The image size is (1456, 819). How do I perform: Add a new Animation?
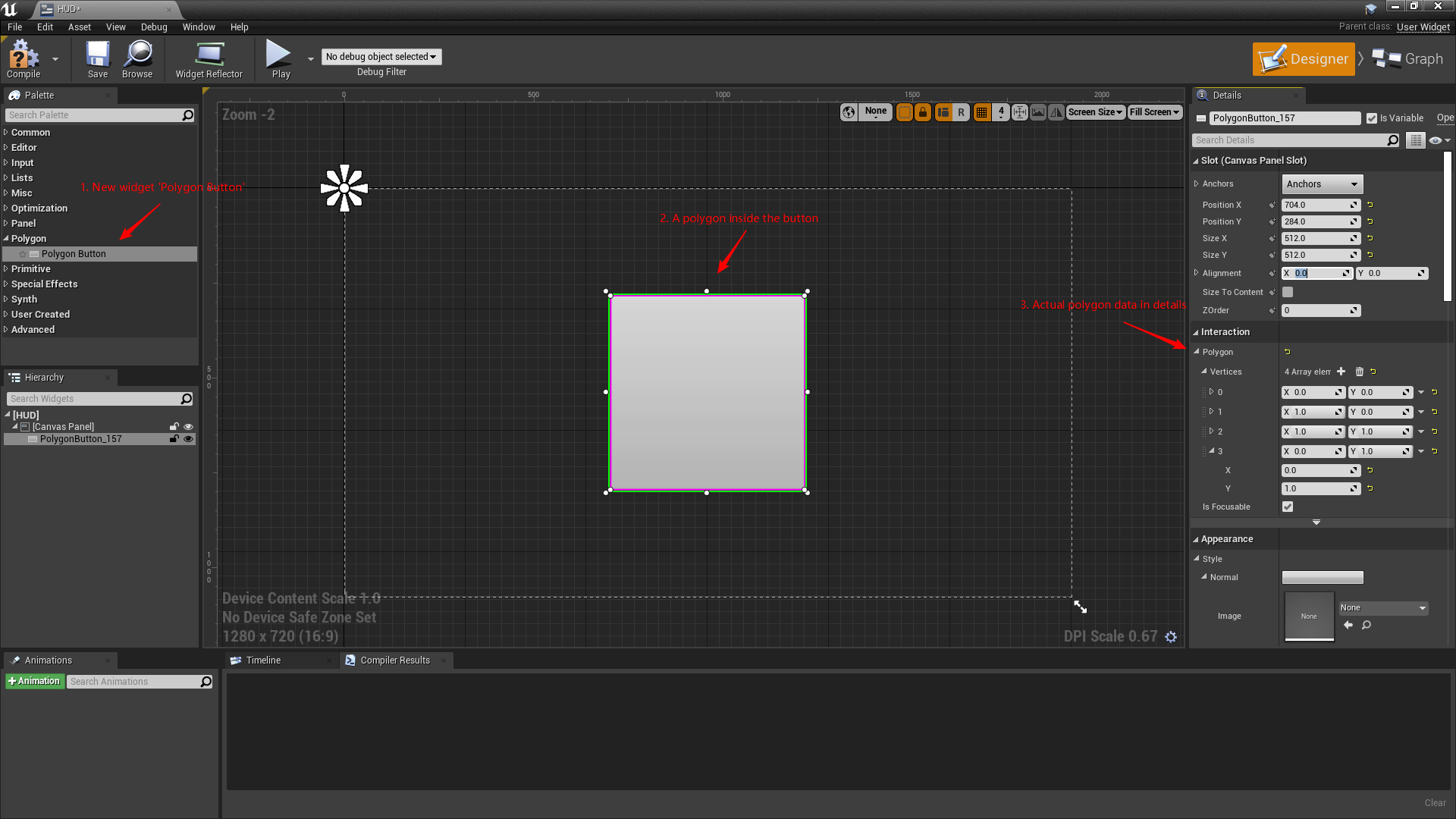[34, 682]
